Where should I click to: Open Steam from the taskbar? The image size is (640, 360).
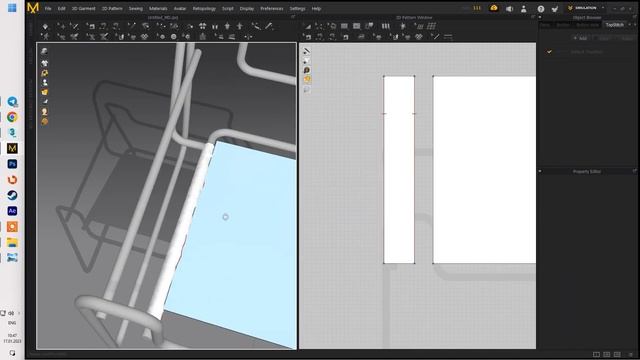pyautogui.click(x=12, y=196)
